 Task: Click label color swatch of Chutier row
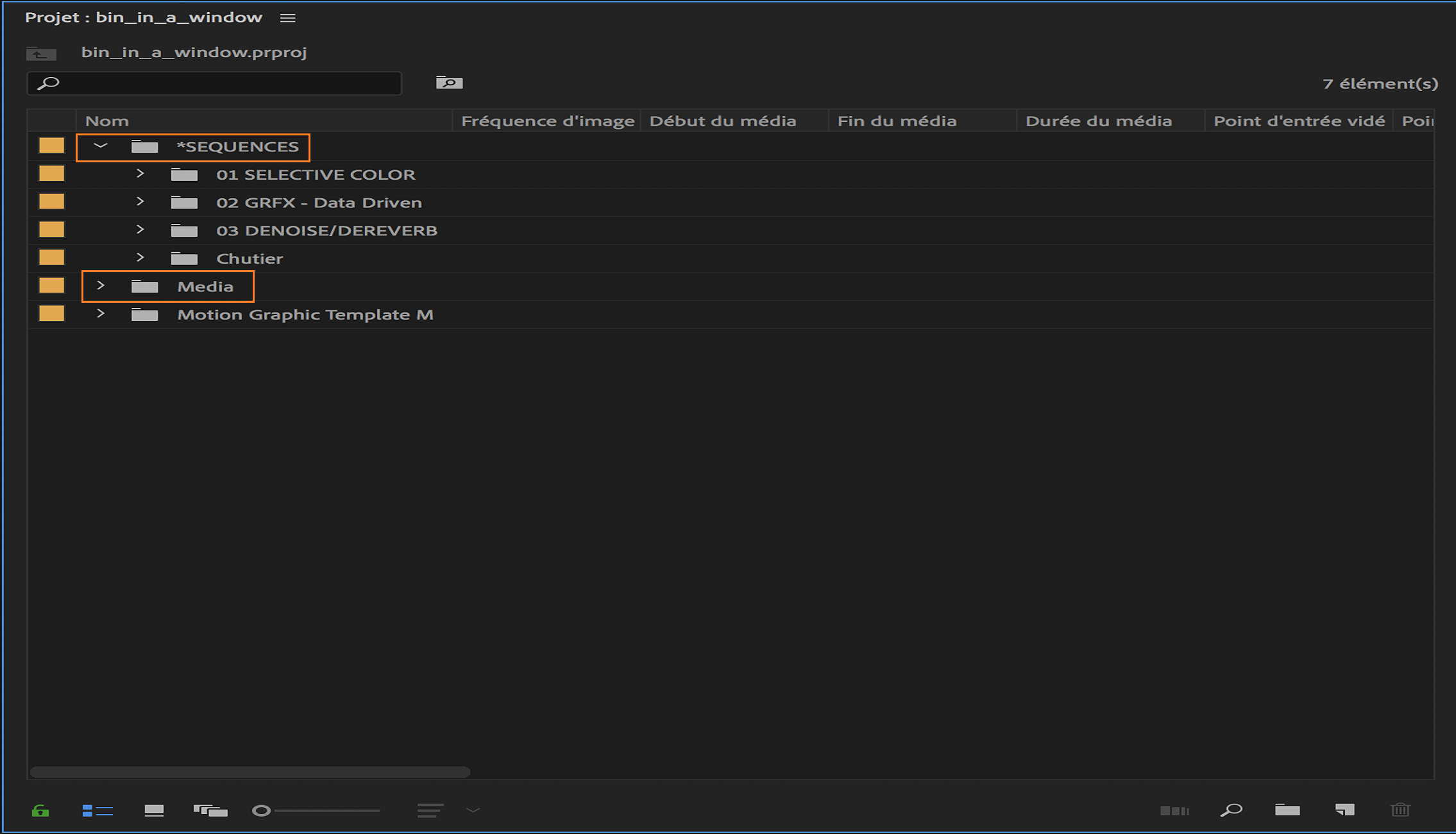coord(51,258)
